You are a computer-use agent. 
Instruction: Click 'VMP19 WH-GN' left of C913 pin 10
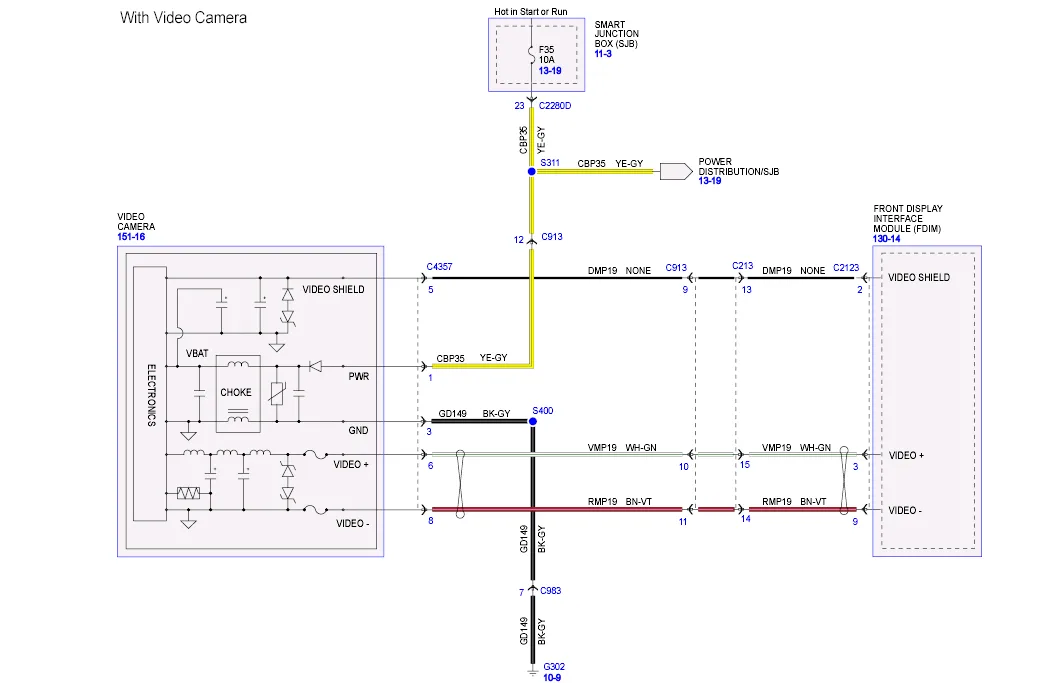tap(621, 447)
